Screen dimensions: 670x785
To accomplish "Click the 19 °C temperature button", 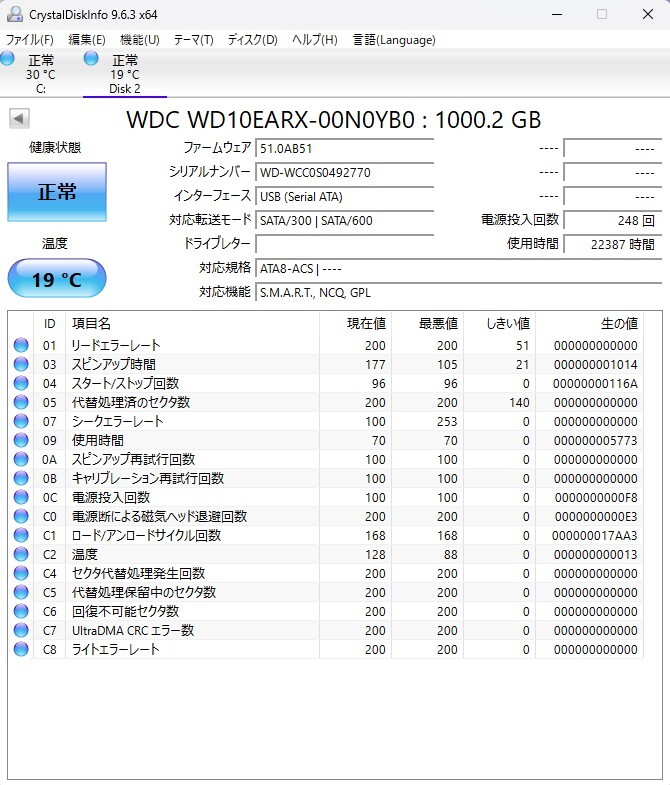I will pos(57,278).
